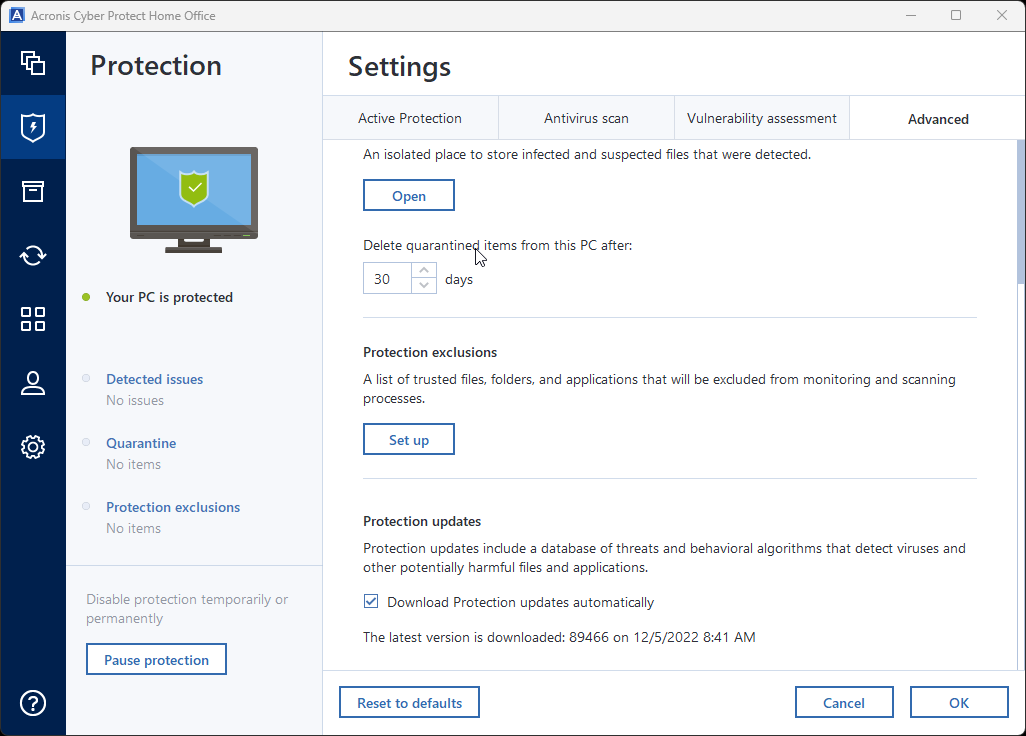The image size is (1026, 736).
Task: Open the quarantine folder
Action: (x=408, y=195)
